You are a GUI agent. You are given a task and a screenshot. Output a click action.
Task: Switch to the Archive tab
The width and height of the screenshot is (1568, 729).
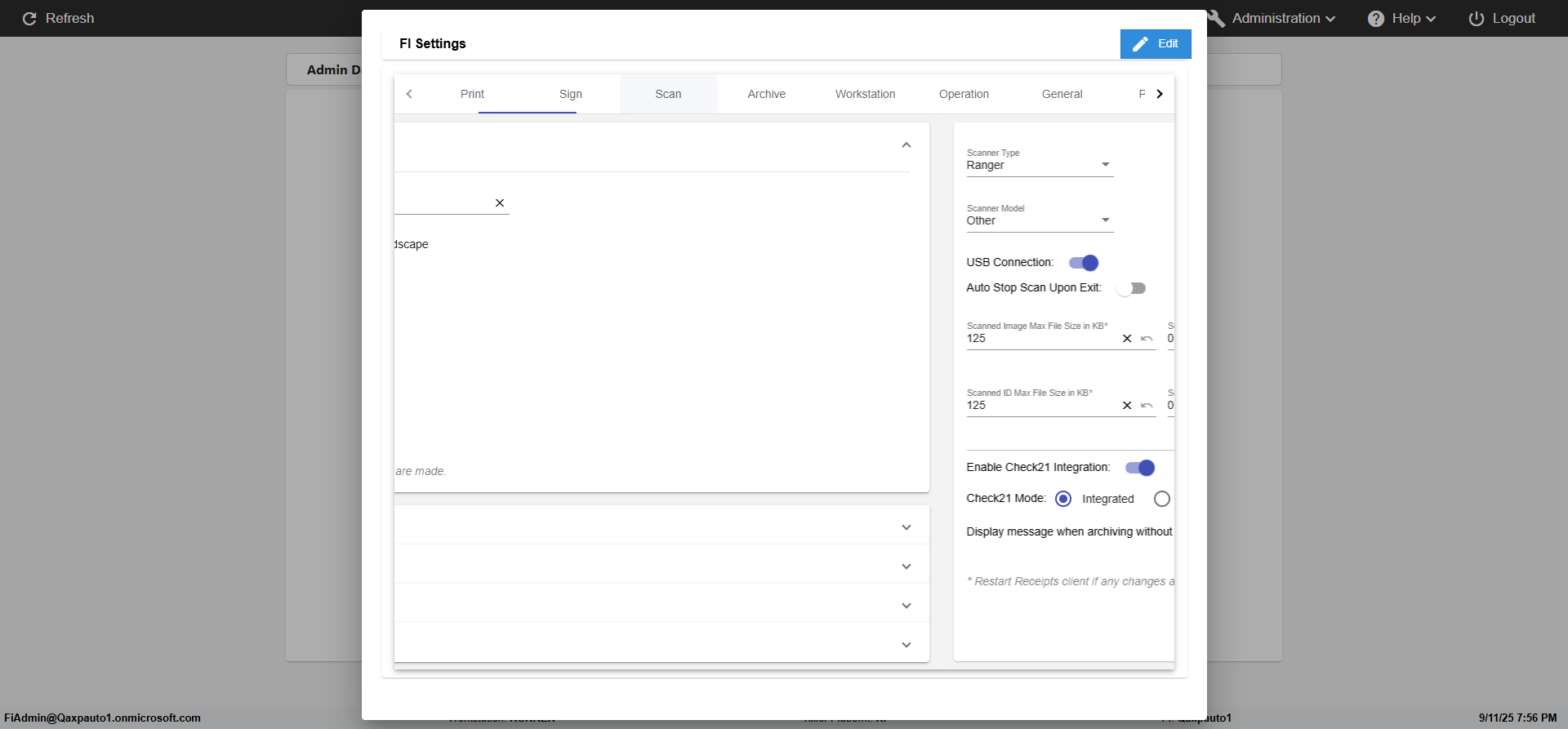766,94
